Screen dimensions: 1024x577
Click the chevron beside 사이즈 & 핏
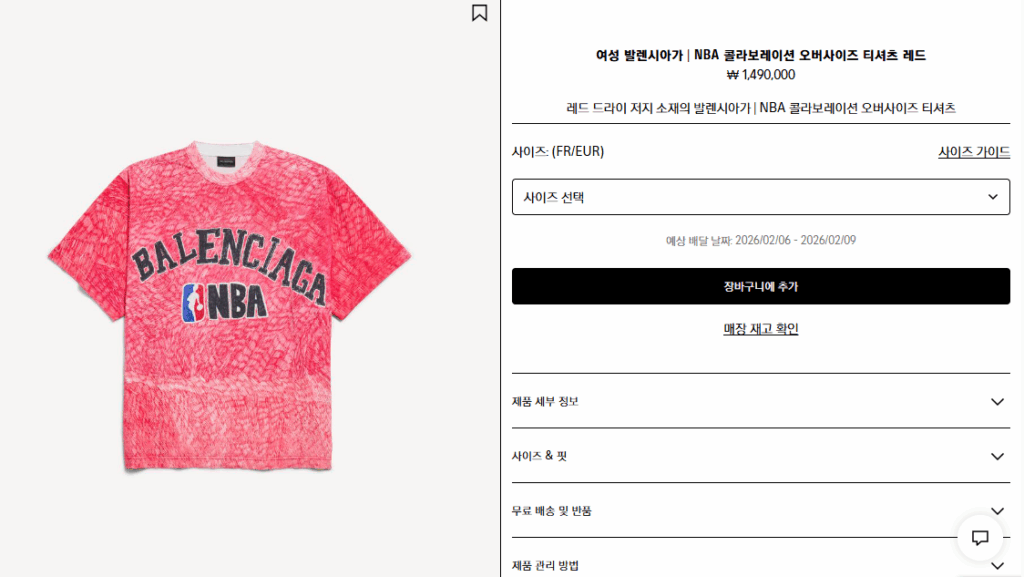(x=997, y=457)
